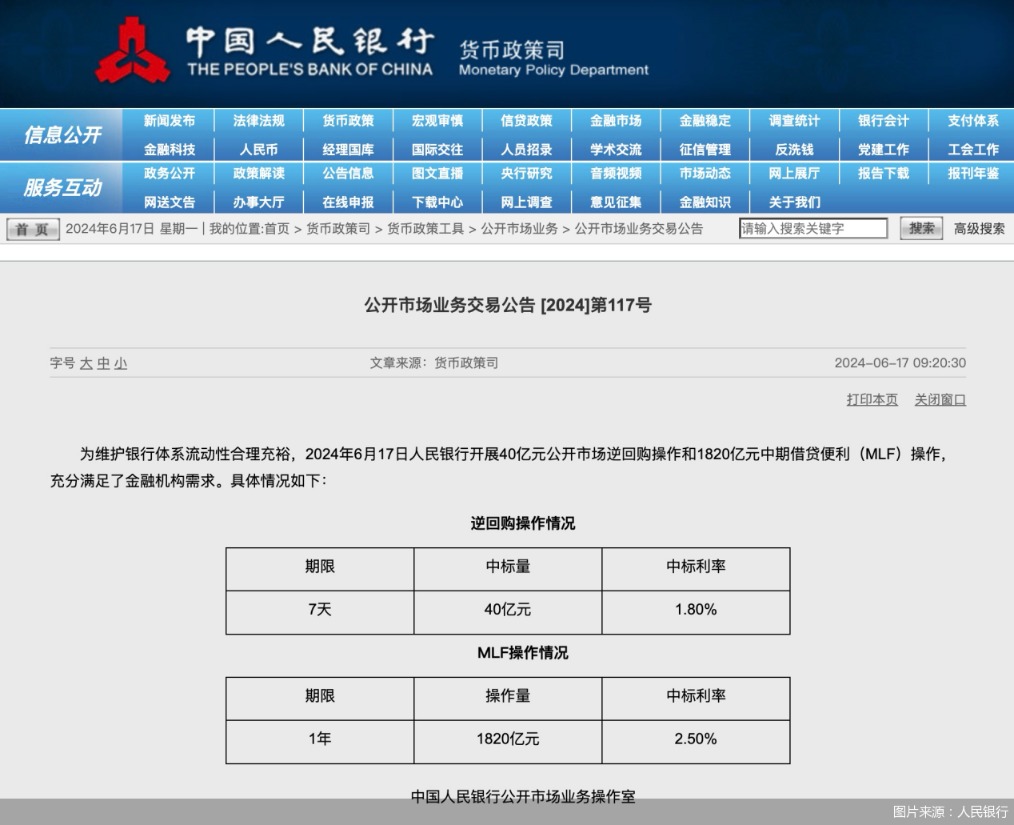The height and width of the screenshot is (825, 1014).
Task: Click announcement title 公开市场业务交易公告 [2024]第117号
Action: (x=508, y=305)
